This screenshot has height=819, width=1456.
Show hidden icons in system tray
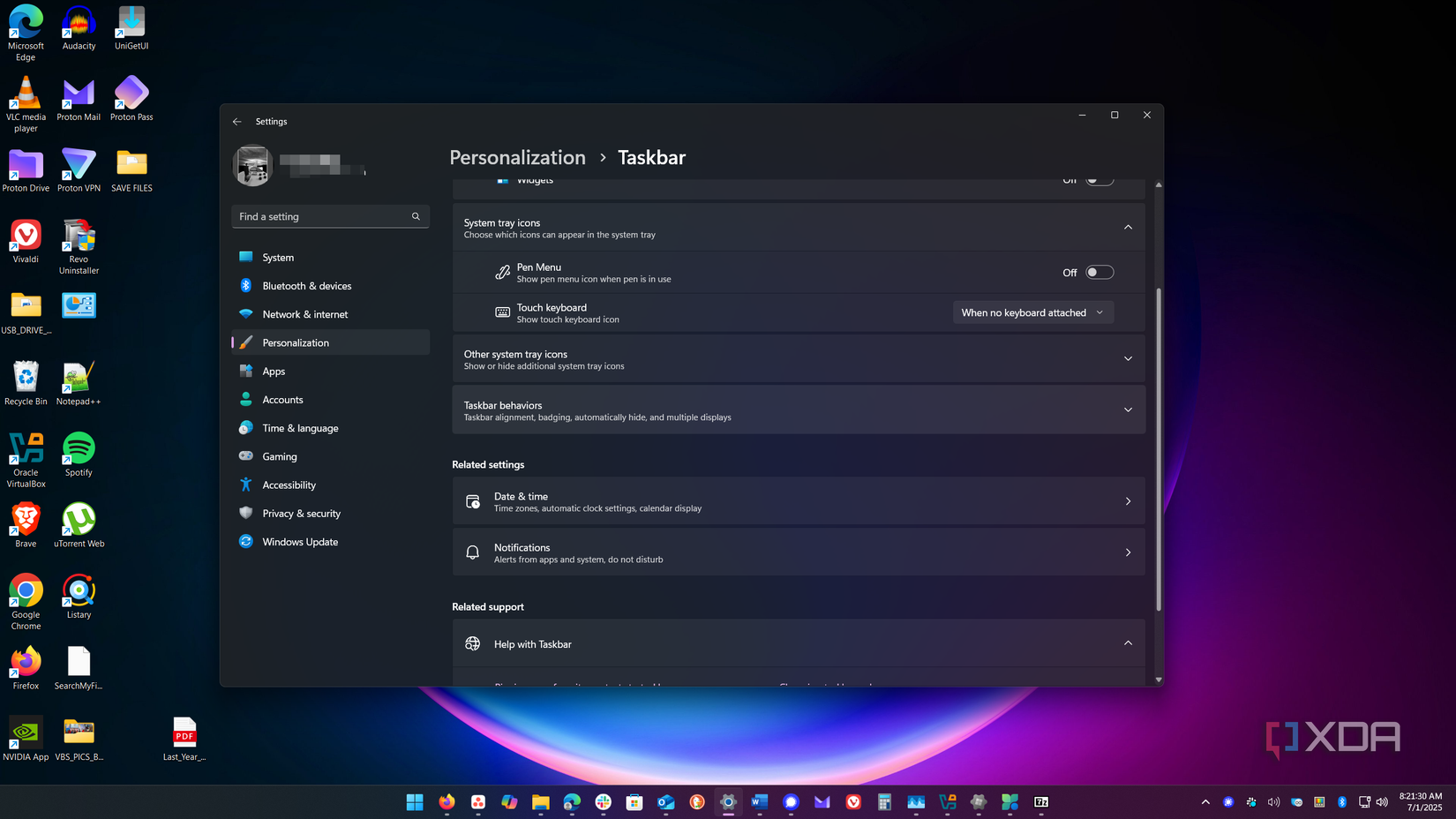[x=1205, y=801]
